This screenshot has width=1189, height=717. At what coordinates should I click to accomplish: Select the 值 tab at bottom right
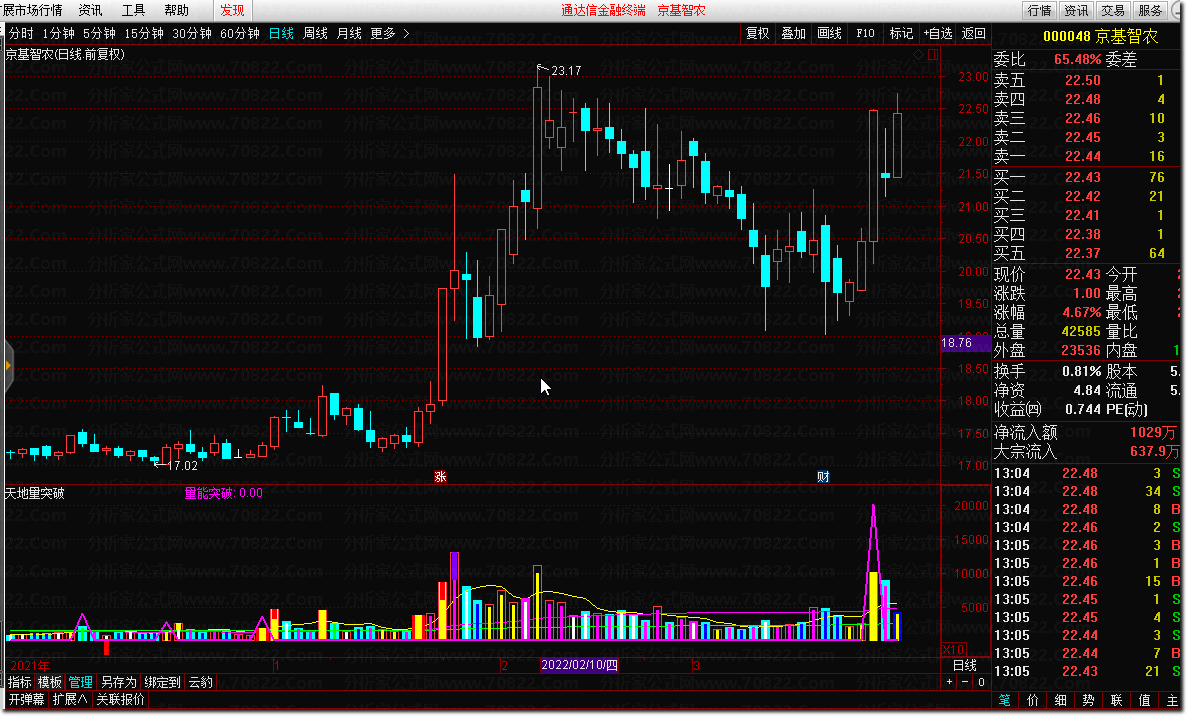click(x=1144, y=700)
